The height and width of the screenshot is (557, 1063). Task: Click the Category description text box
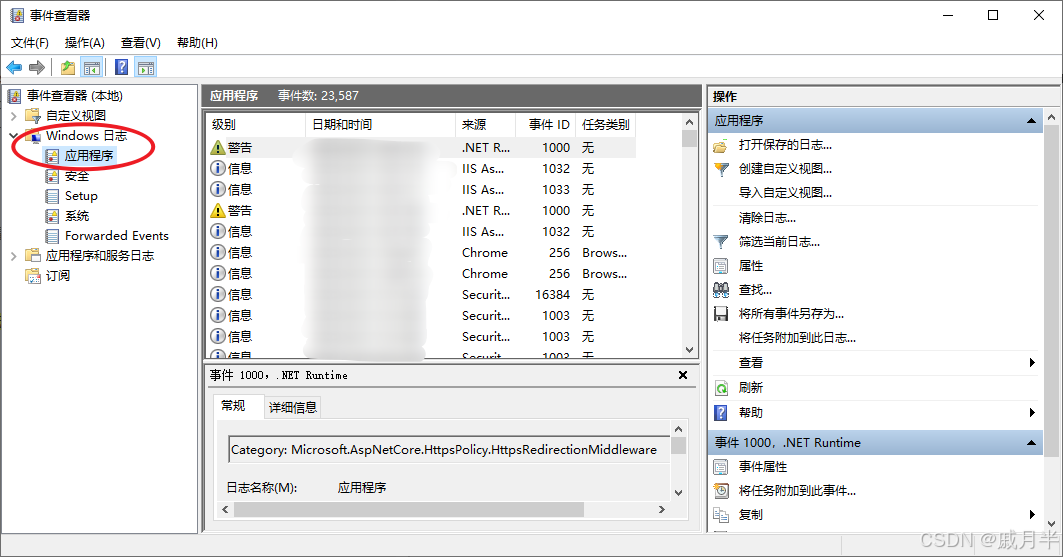click(449, 449)
